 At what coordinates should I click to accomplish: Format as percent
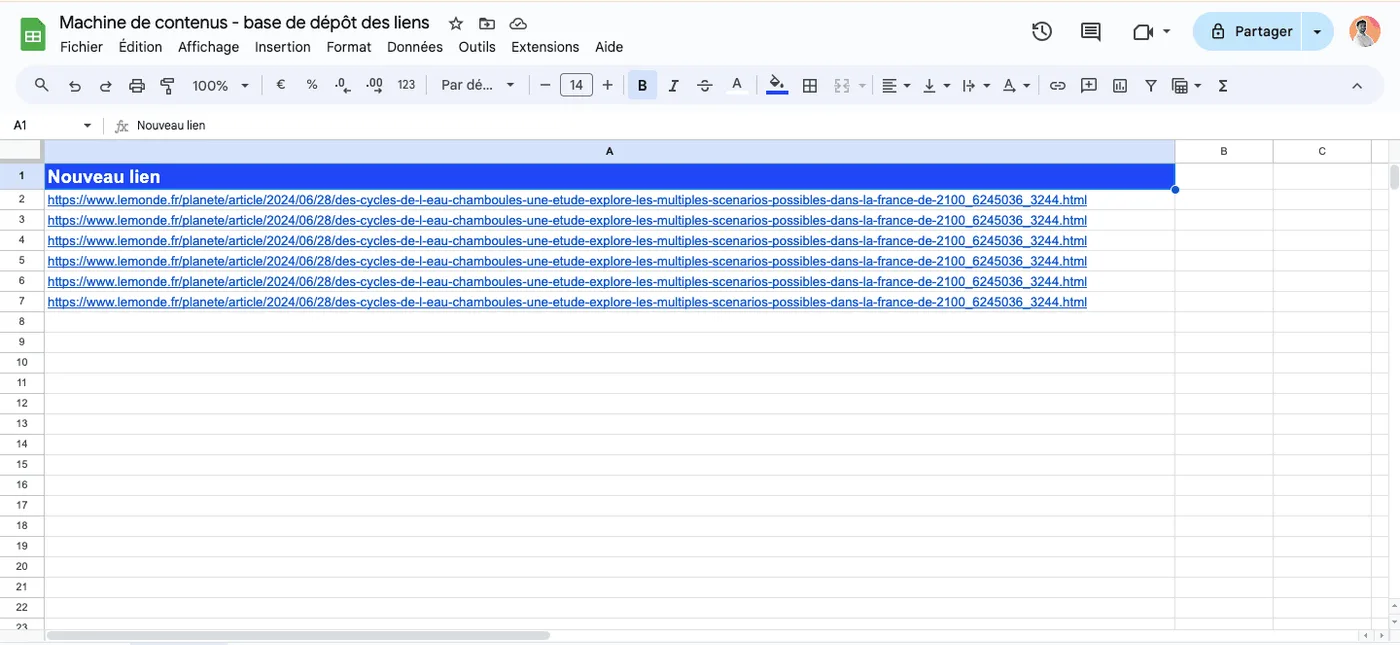pos(312,85)
